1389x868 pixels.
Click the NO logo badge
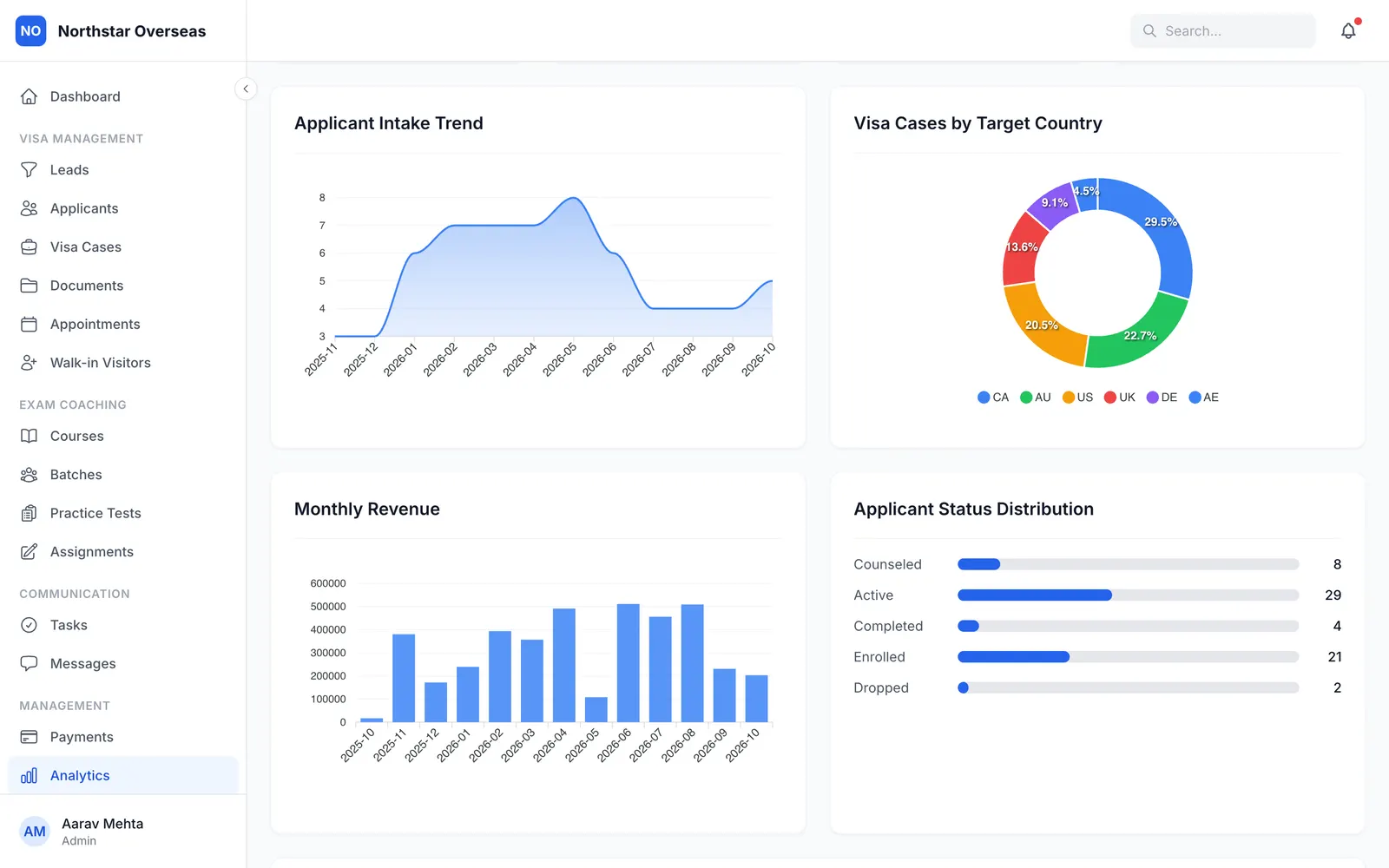(30, 31)
